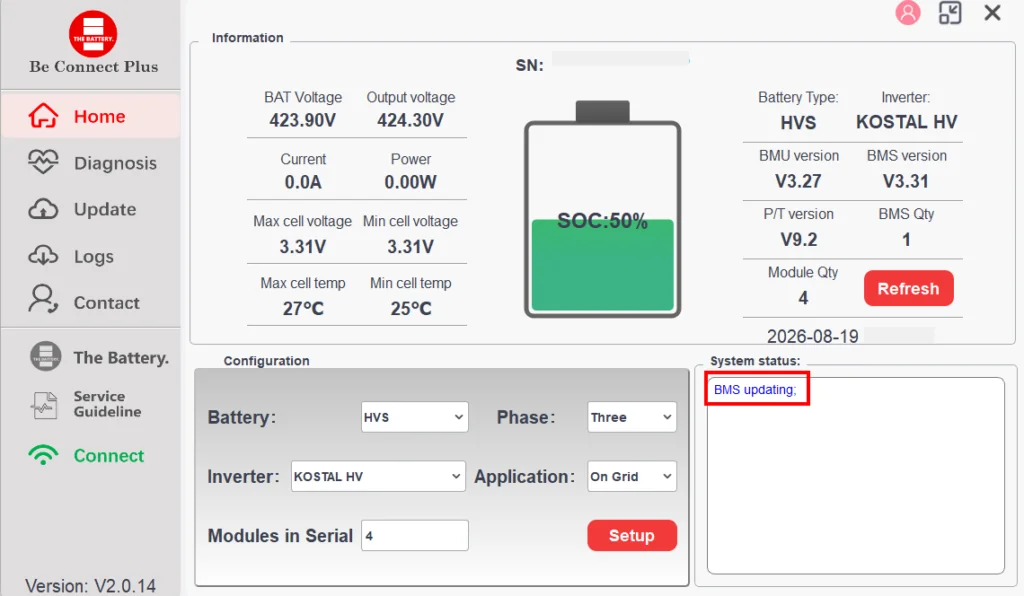The width and height of the screenshot is (1024, 596).
Task: Click the Power value 0.00W
Action: coord(410,182)
